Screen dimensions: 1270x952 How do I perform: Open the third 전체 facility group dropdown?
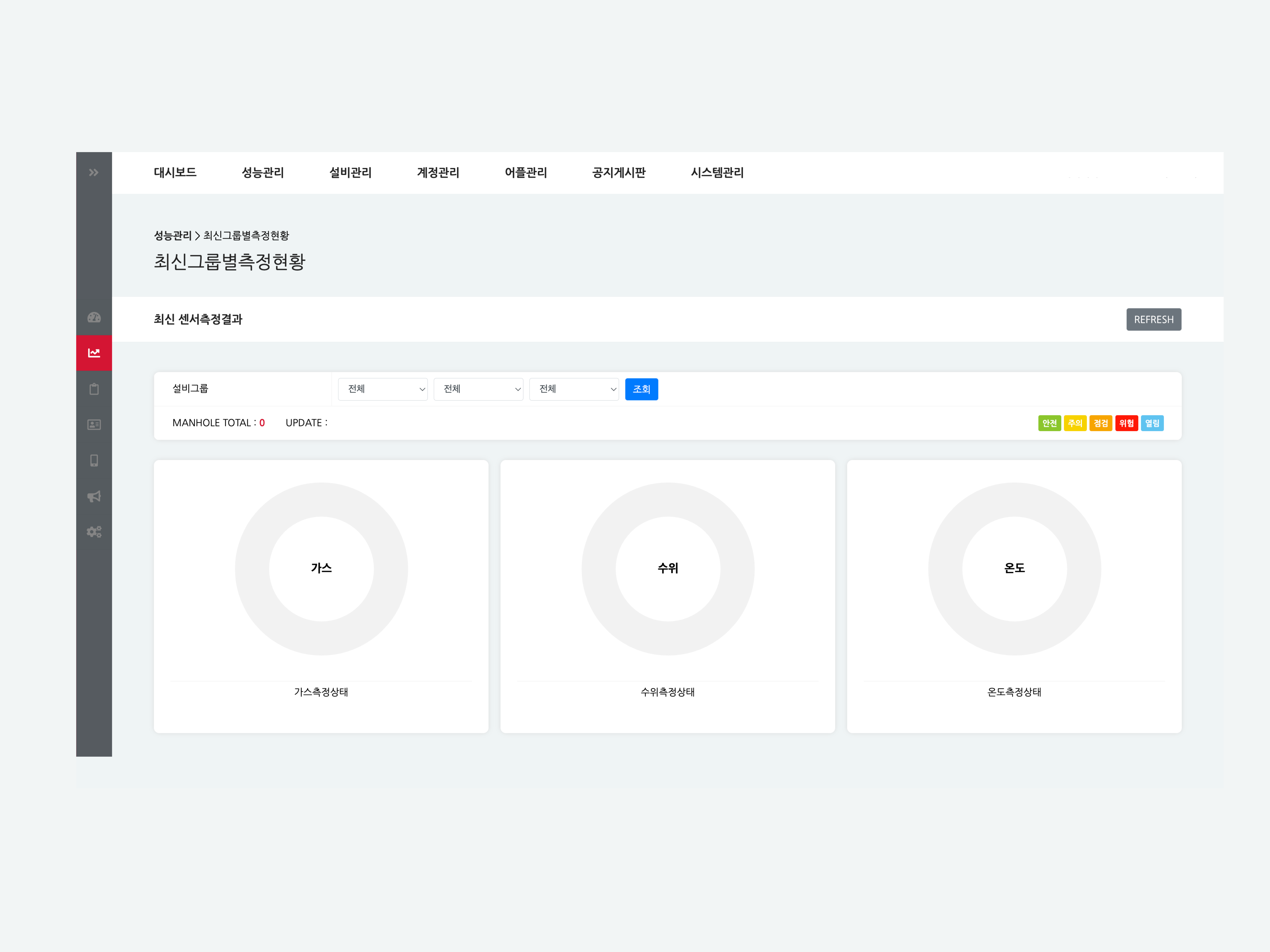coord(574,389)
